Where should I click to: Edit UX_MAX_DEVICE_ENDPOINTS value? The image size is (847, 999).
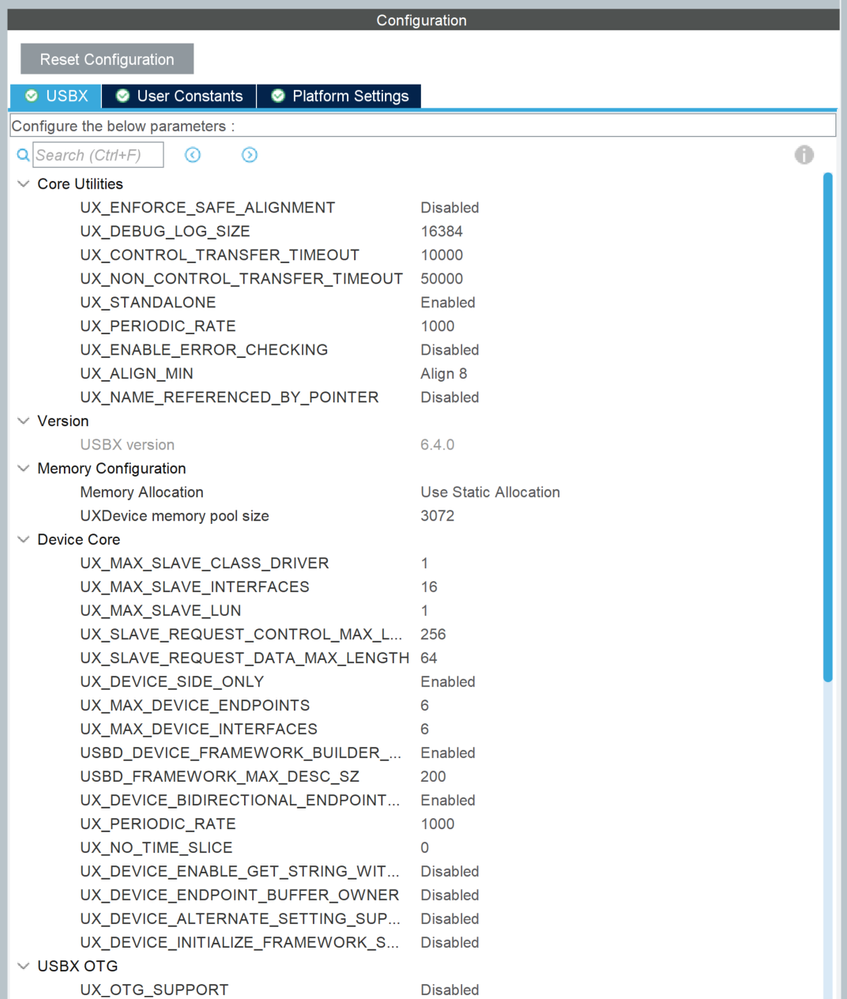424,706
